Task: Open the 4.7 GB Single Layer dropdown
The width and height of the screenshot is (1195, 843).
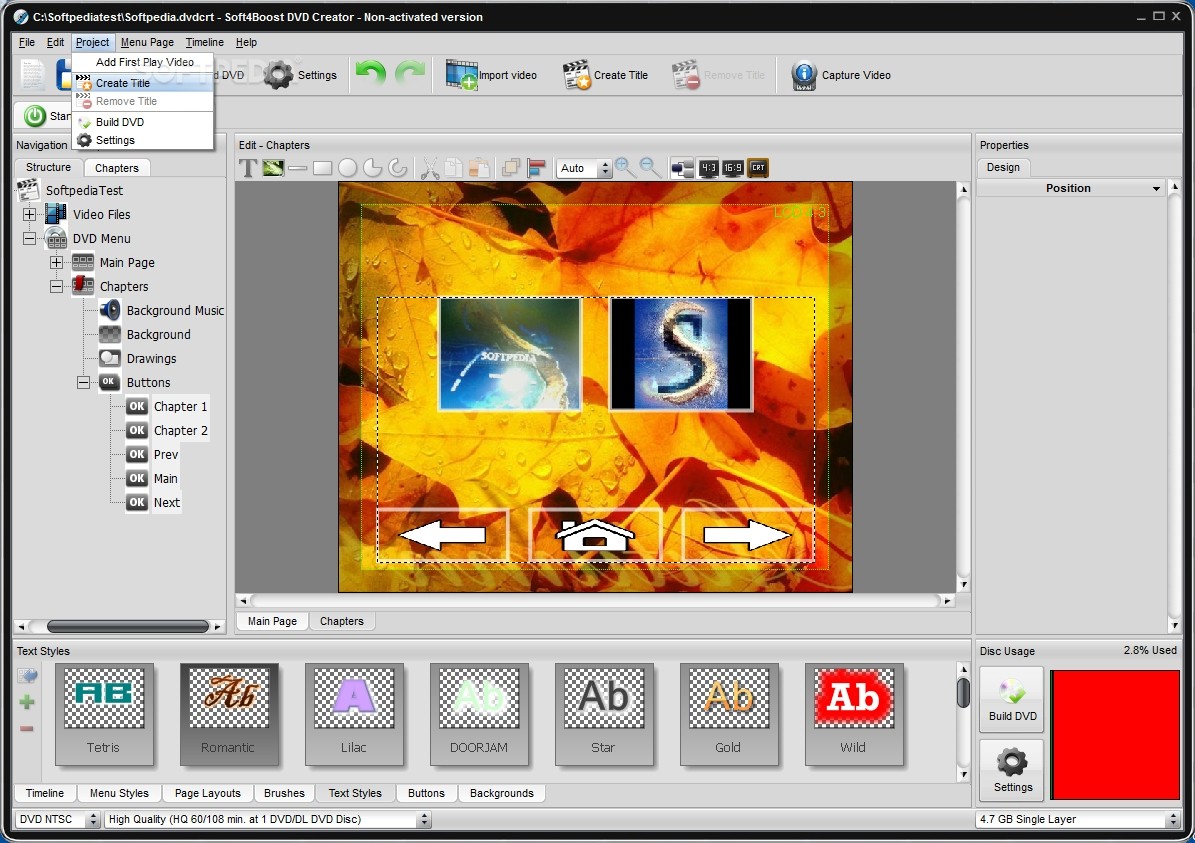Action: [x=1172, y=819]
